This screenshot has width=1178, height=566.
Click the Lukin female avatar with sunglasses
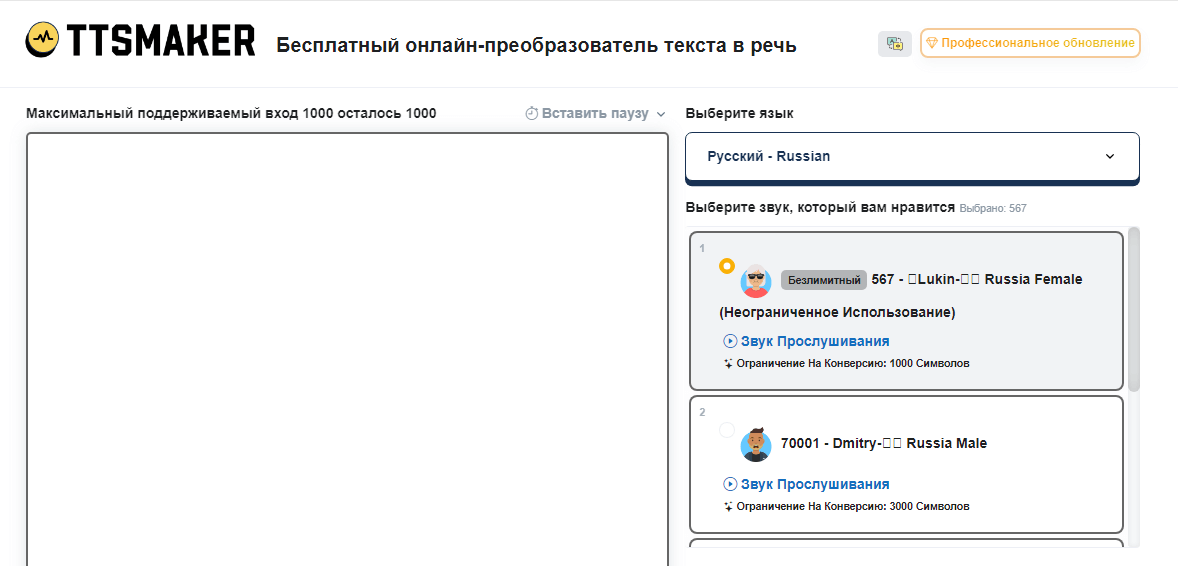pos(756,281)
